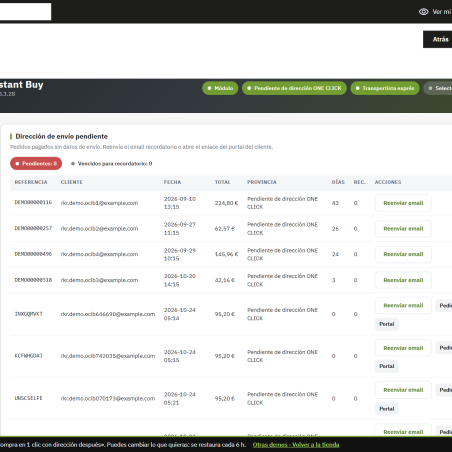The width and height of the screenshot is (452, 452).
Task: Click the date 2026-09-27 11:15
Action: click(x=180, y=229)
